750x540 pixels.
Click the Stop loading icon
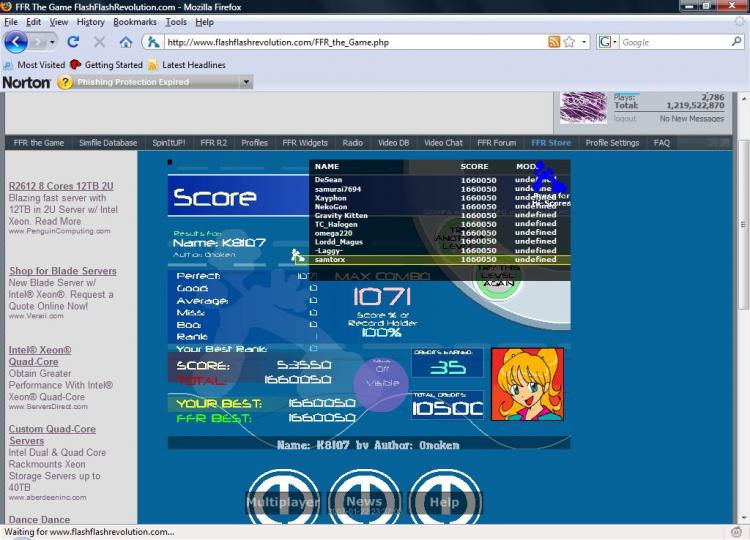(x=99, y=42)
